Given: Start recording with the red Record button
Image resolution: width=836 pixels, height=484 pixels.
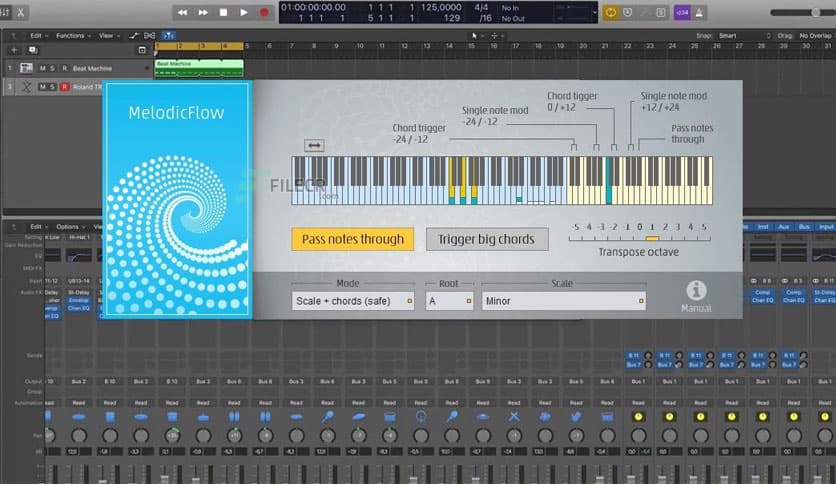Looking at the screenshot, I should pyautogui.click(x=264, y=12).
